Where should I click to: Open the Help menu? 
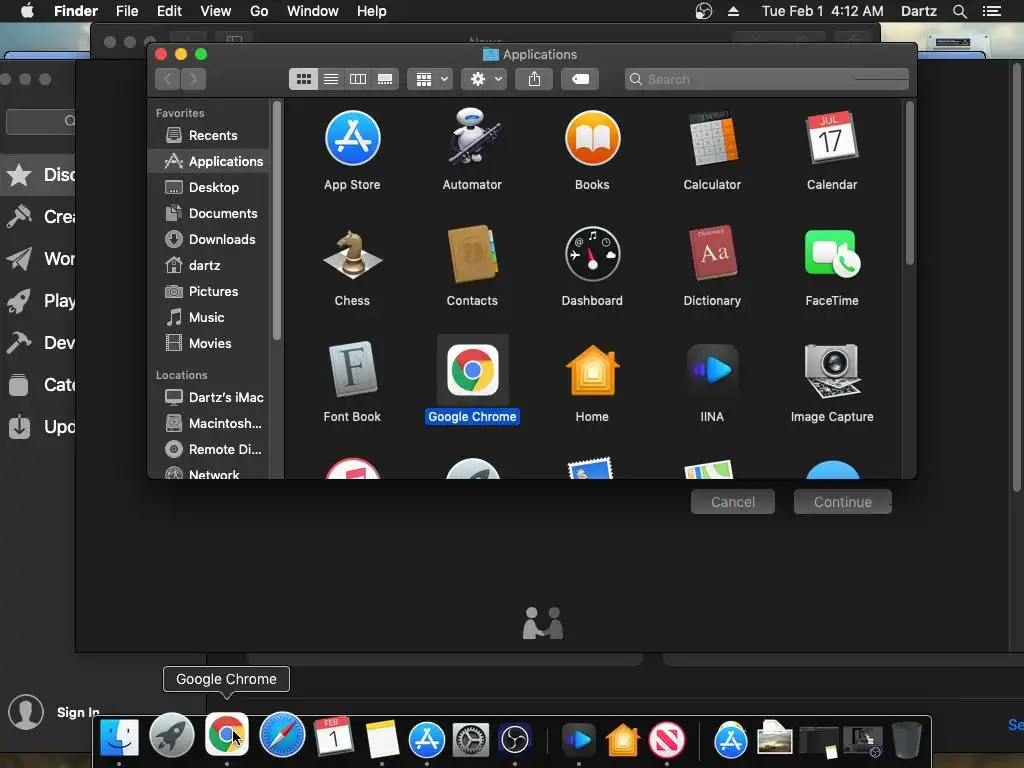(372, 11)
